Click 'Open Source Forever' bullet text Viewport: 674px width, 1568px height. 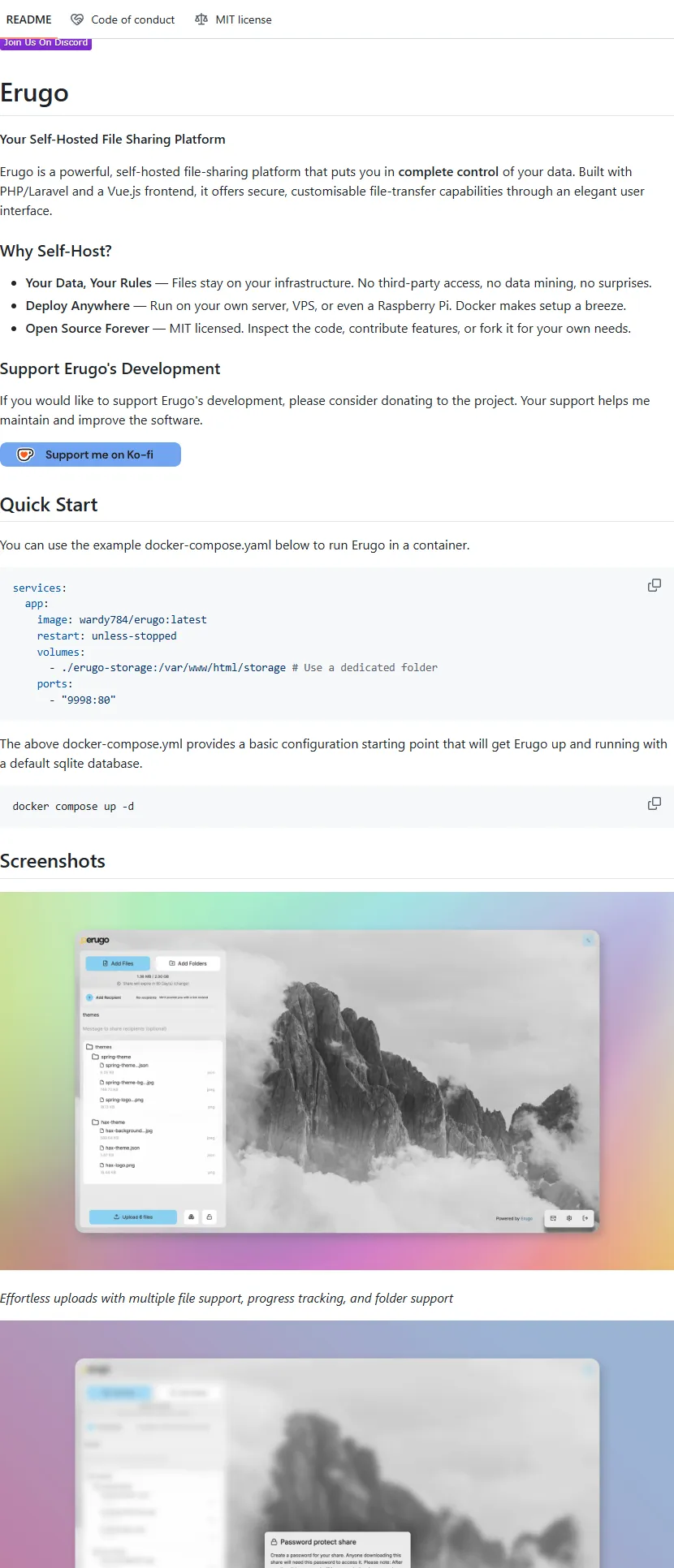coord(87,329)
